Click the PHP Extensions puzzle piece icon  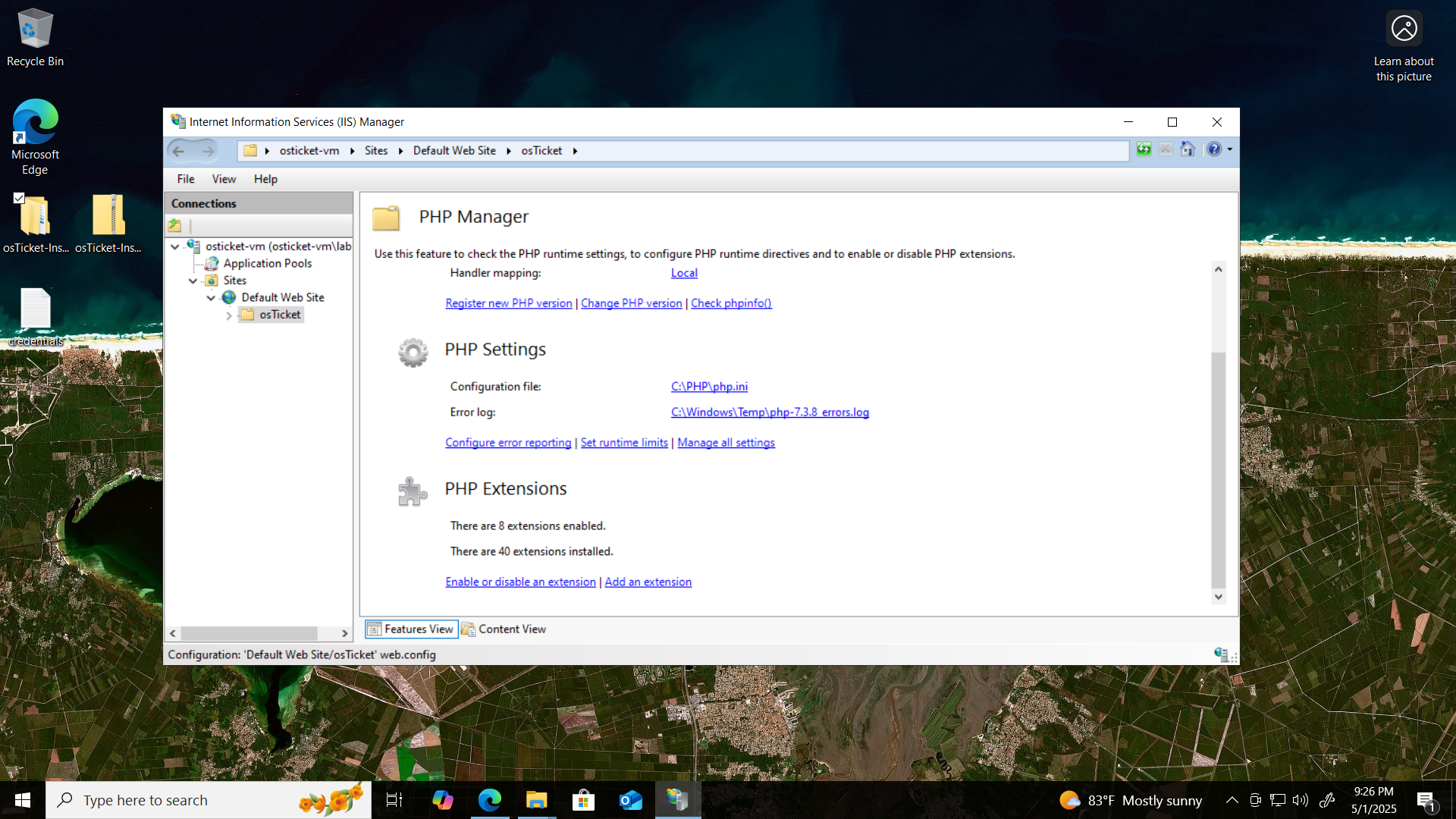[x=413, y=491]
